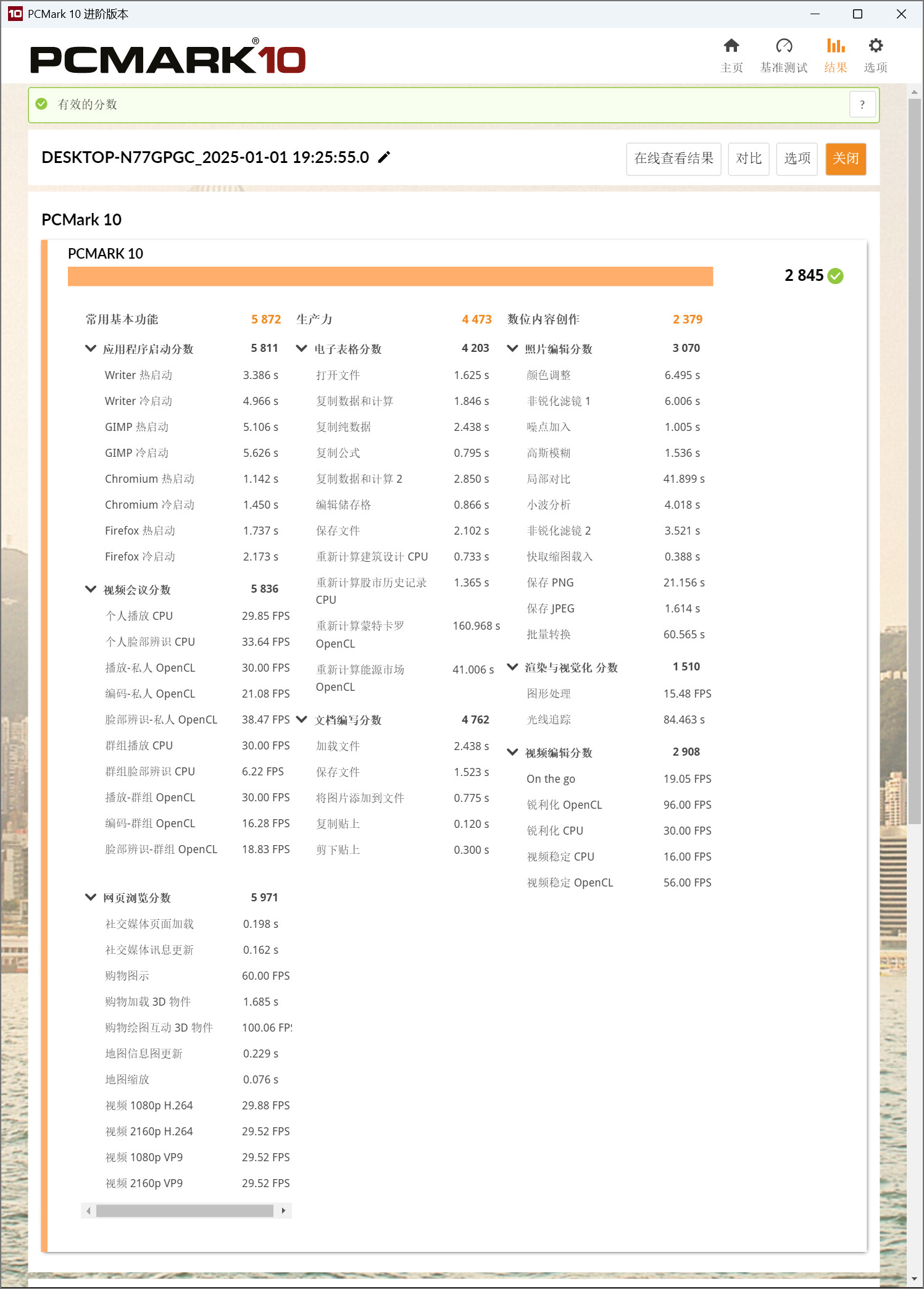The width and height of the screenshot is (924, 1289).
Task: Click the 在线查看结果 button
Action: point(673,159)
